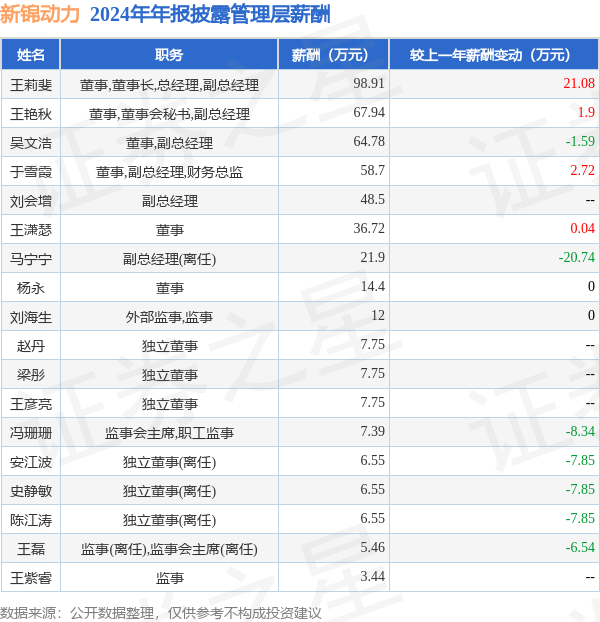Click the 姓名 column header
This screenshot has height=622, width=600.
click(x=31, y=55)
